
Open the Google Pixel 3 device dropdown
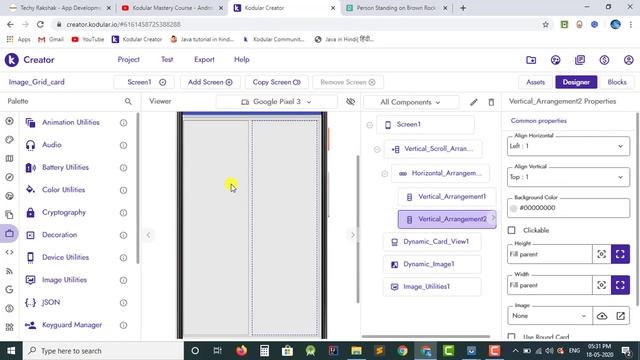(x=276, y=102)
